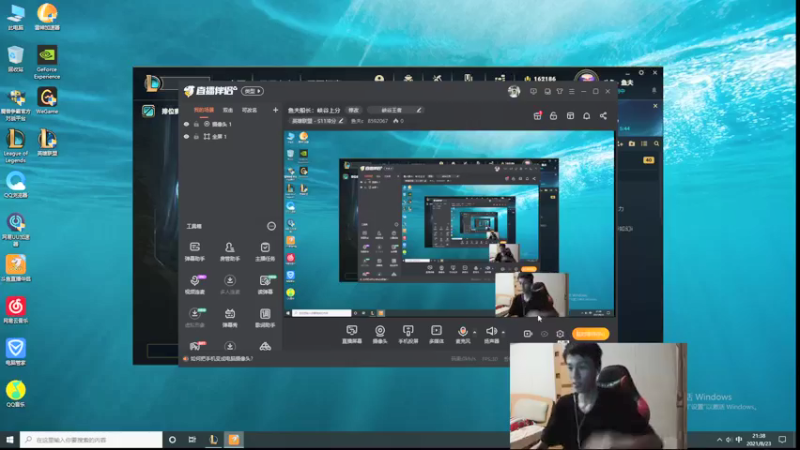Toggle lock on 全屏 1 source
The height and width of the screenshot is (450, 800).
point(196,137)
